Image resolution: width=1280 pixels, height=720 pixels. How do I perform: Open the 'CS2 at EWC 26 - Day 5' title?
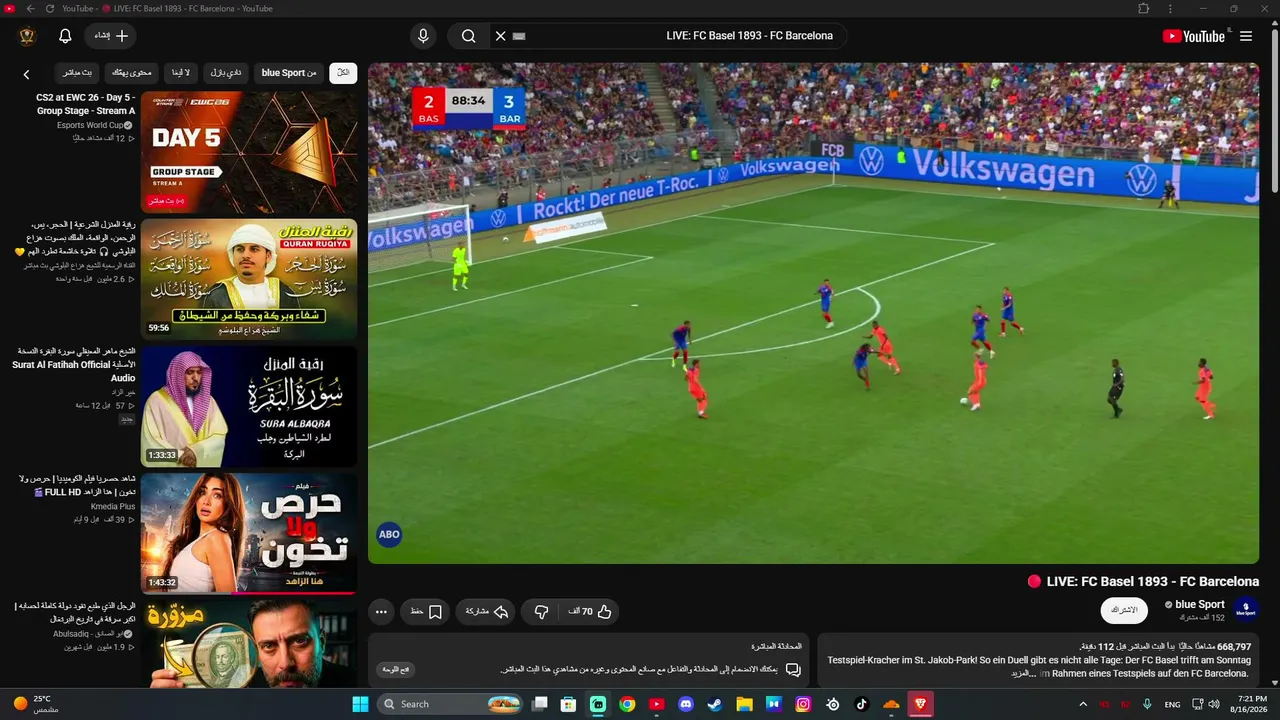pos(85,104)
